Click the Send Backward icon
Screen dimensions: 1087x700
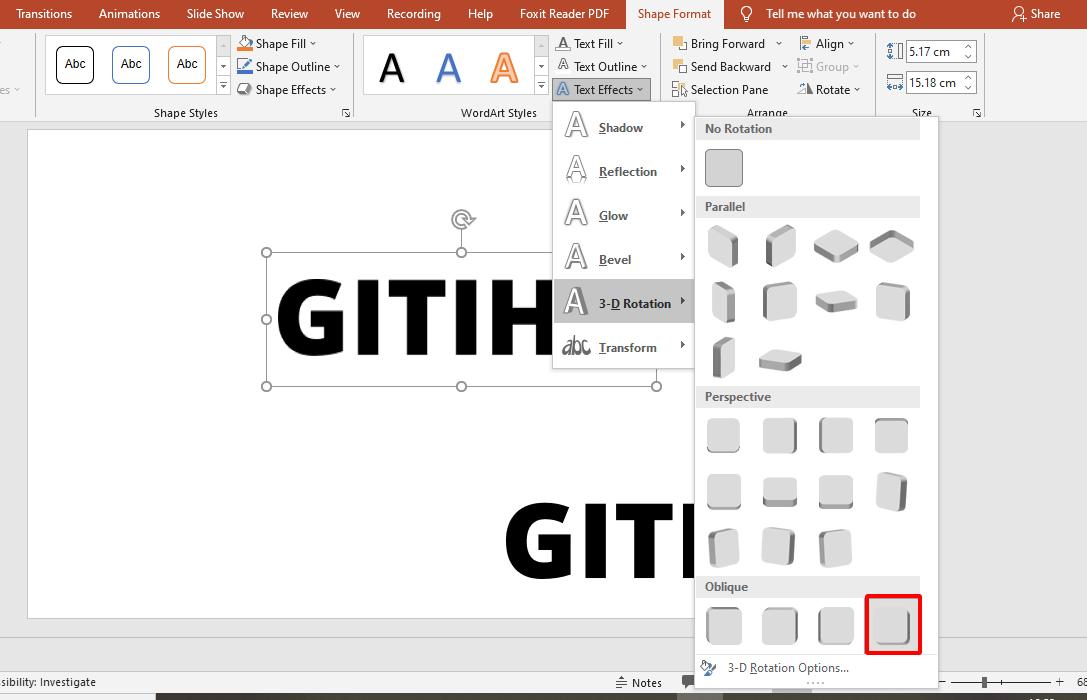[x=679, y=66]
